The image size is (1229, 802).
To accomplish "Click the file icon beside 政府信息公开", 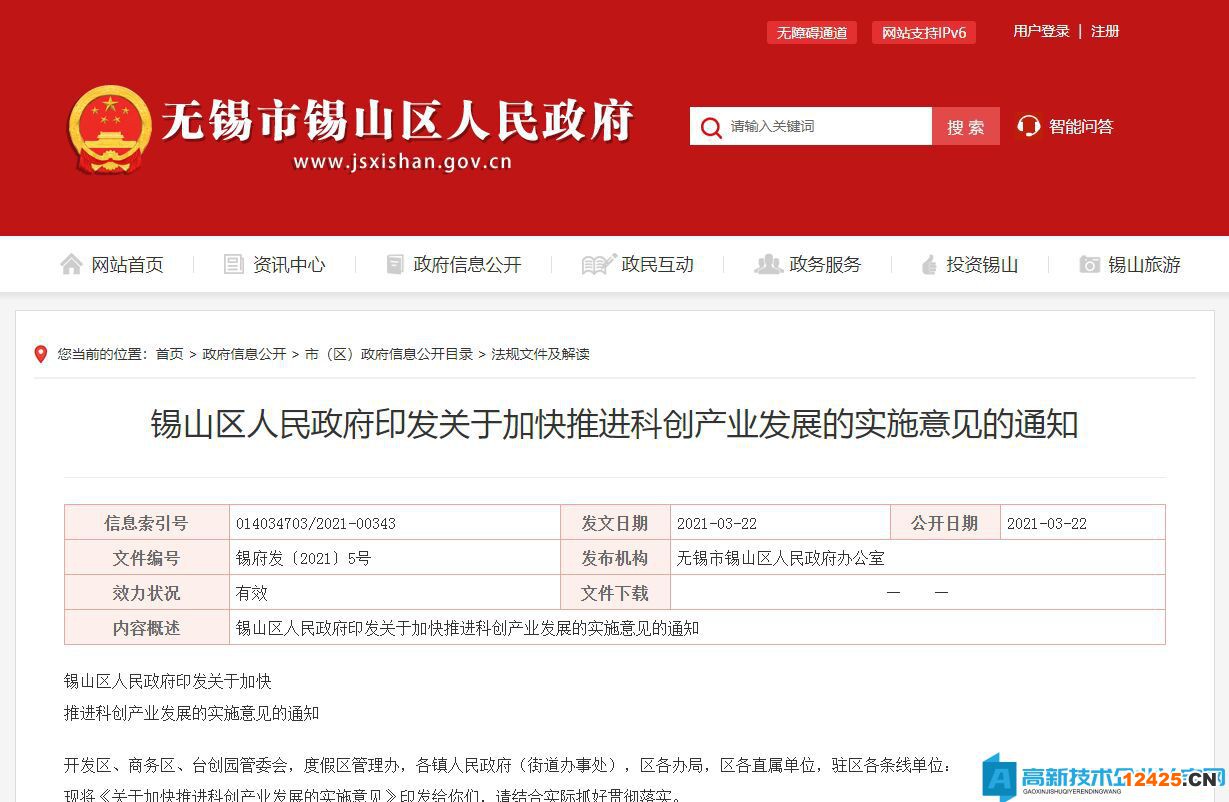I will [x=395, y=264].
